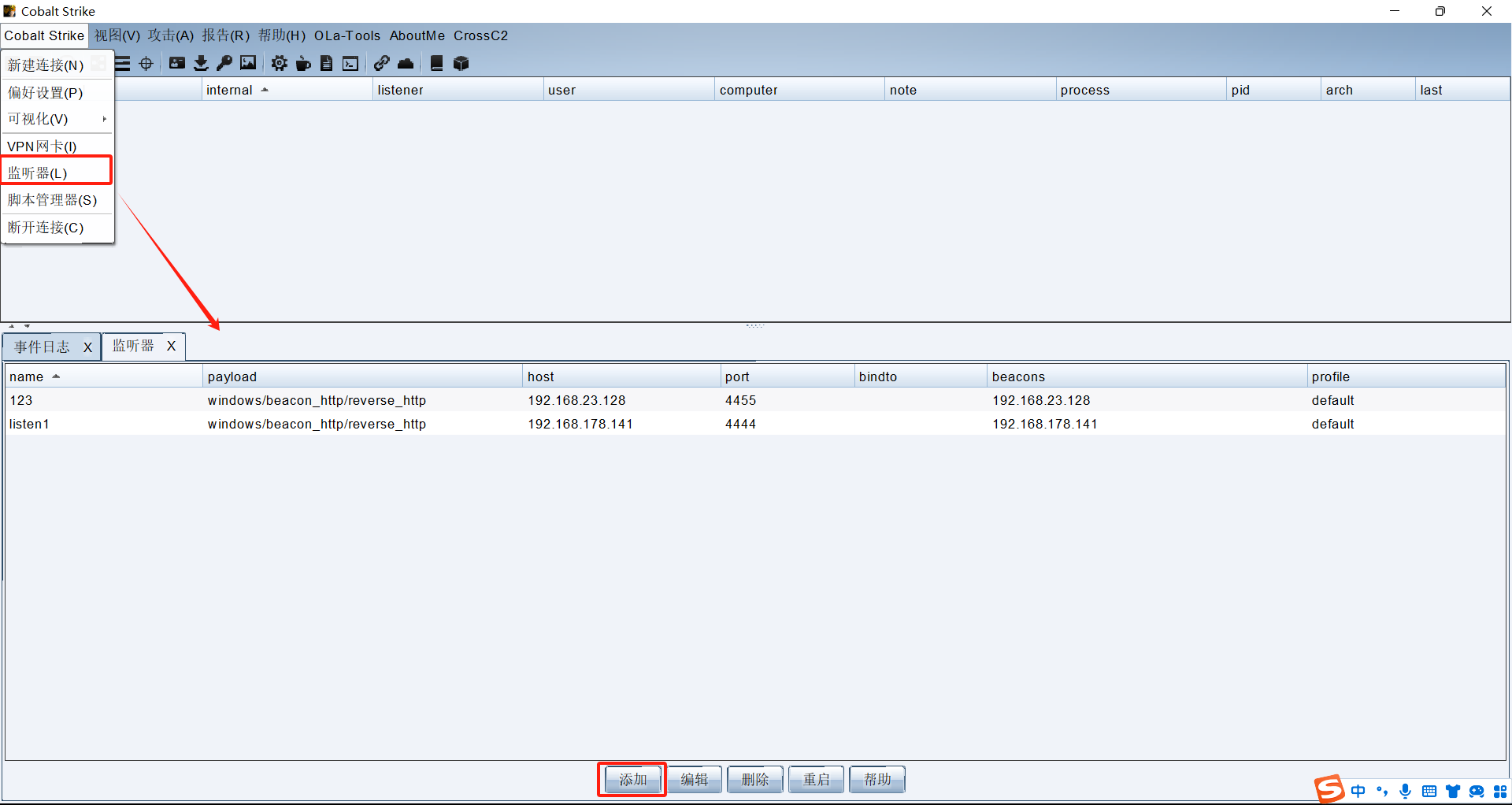
Task: Click the coffee cup Java attack icon
Action: 303,64
